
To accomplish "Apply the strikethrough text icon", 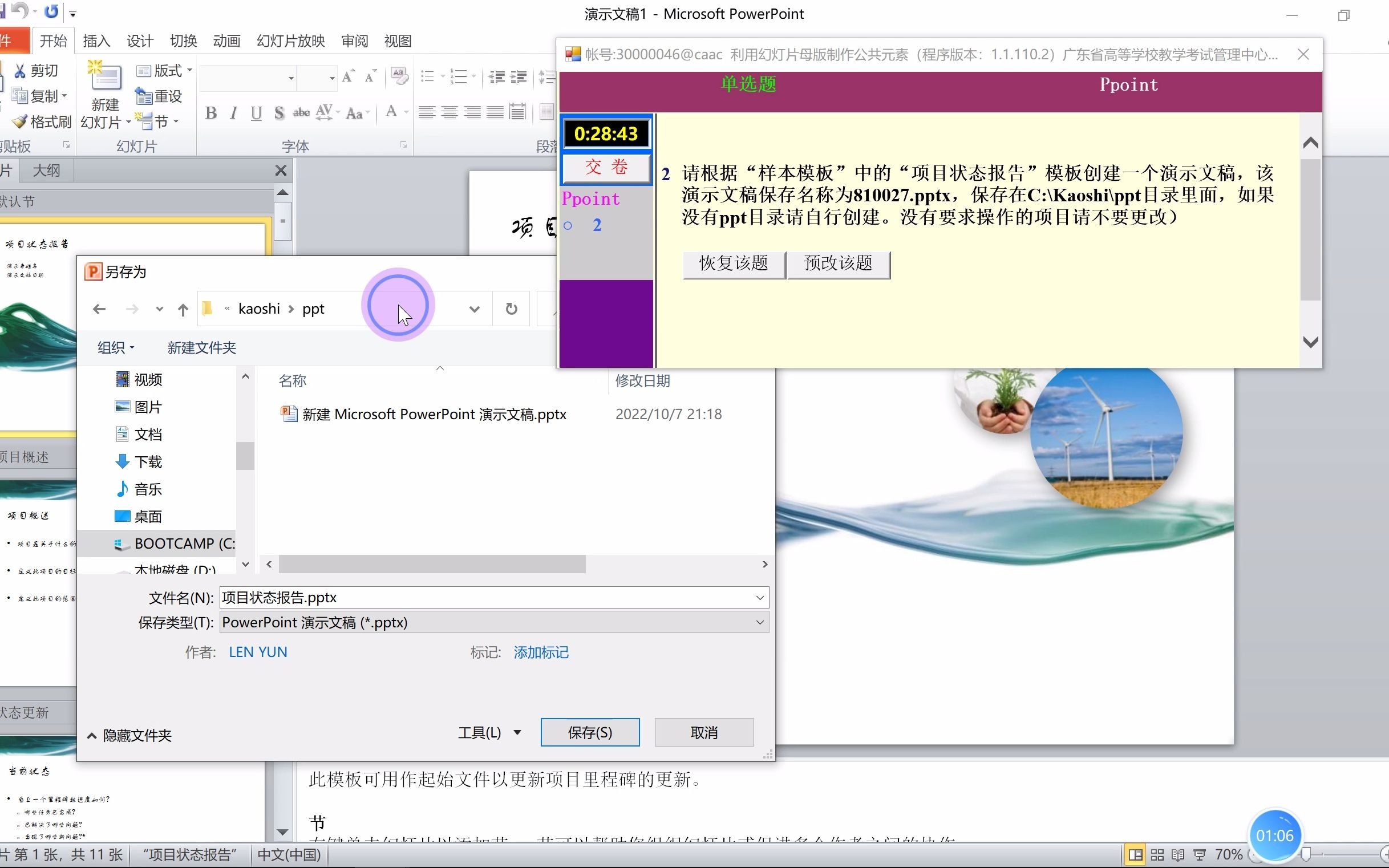I will pos(301,113).
